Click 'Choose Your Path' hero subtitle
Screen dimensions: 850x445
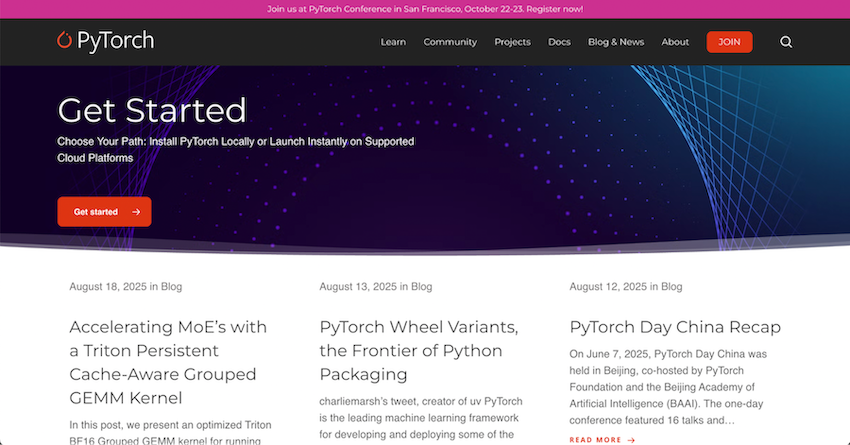click(x=236, y=150)
